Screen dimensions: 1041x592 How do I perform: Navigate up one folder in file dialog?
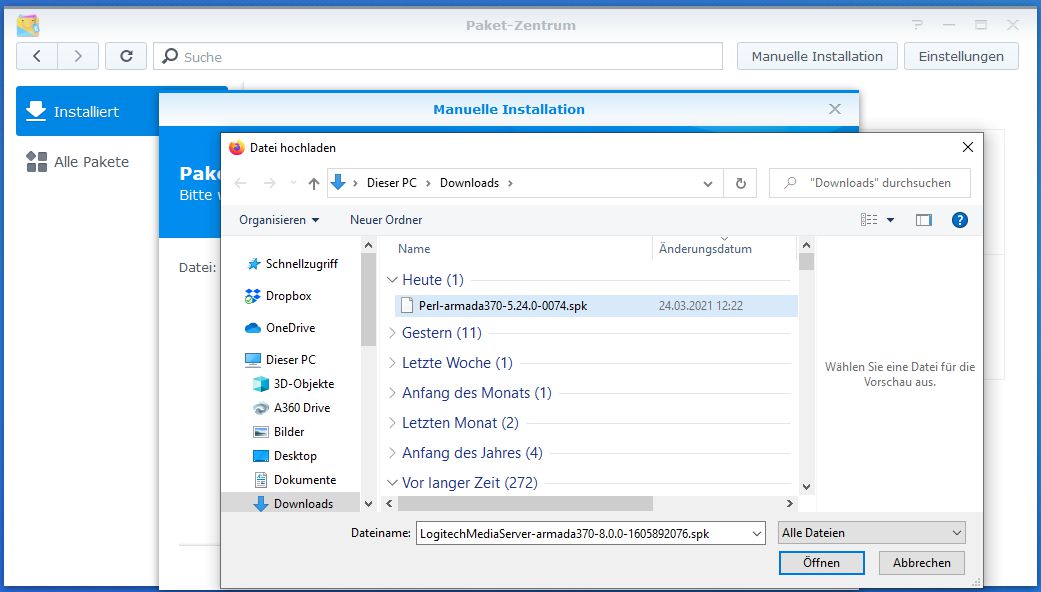[x=313, y=183]
